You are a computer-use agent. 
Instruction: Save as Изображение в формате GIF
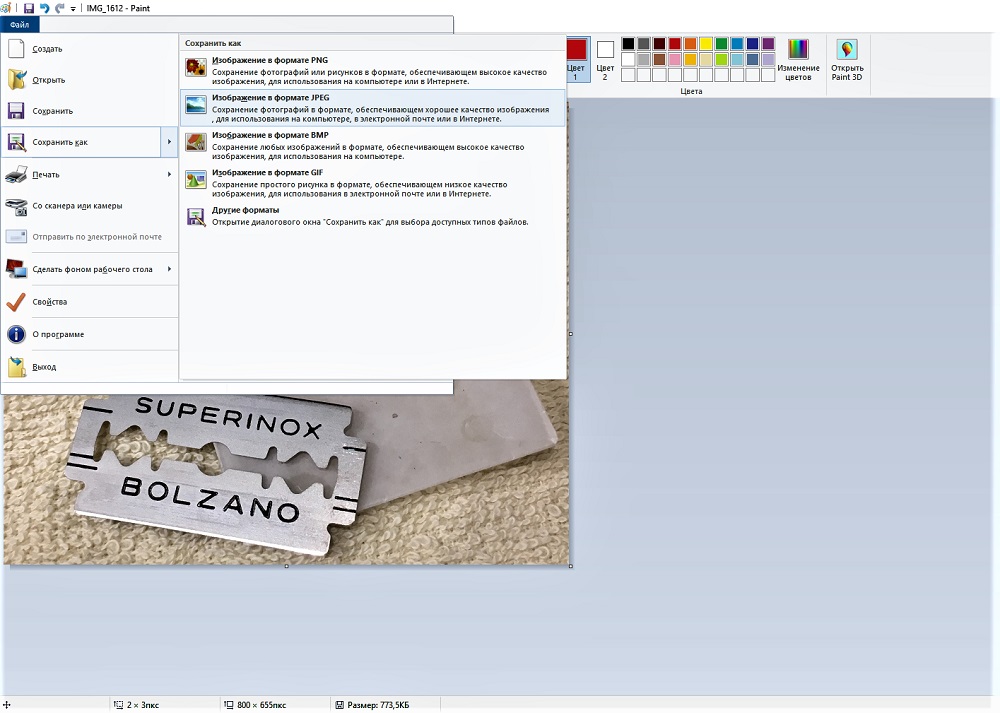(x=373, y=183)
